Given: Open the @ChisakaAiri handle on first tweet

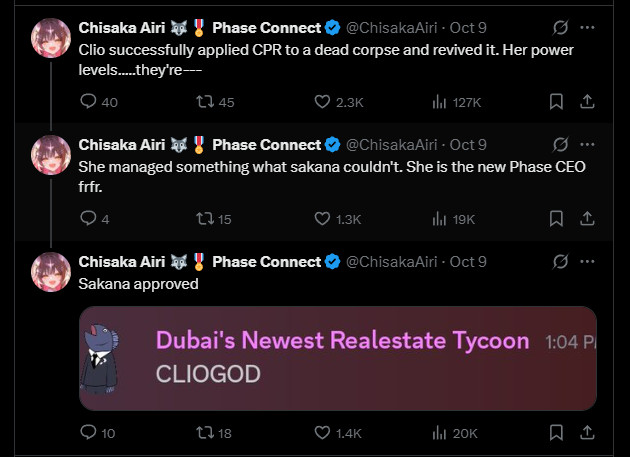Looking at the screenshot, I should click(393, 28).
